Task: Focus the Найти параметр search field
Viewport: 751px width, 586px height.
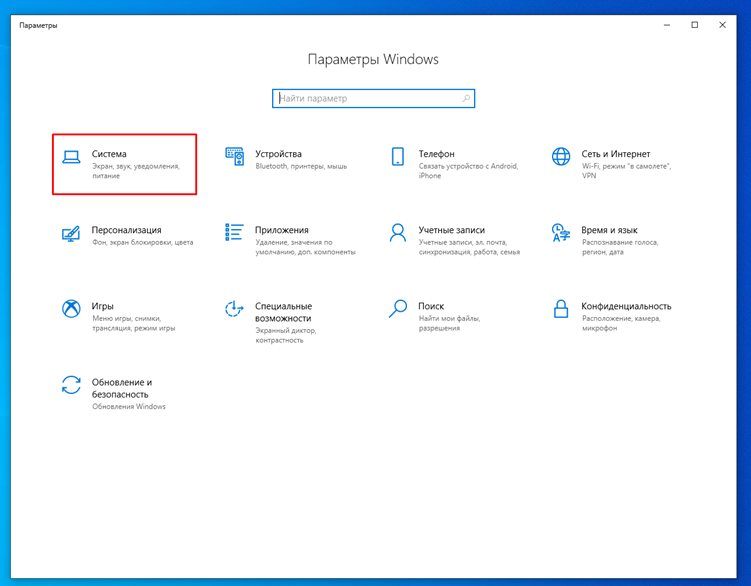Action: 373,98
